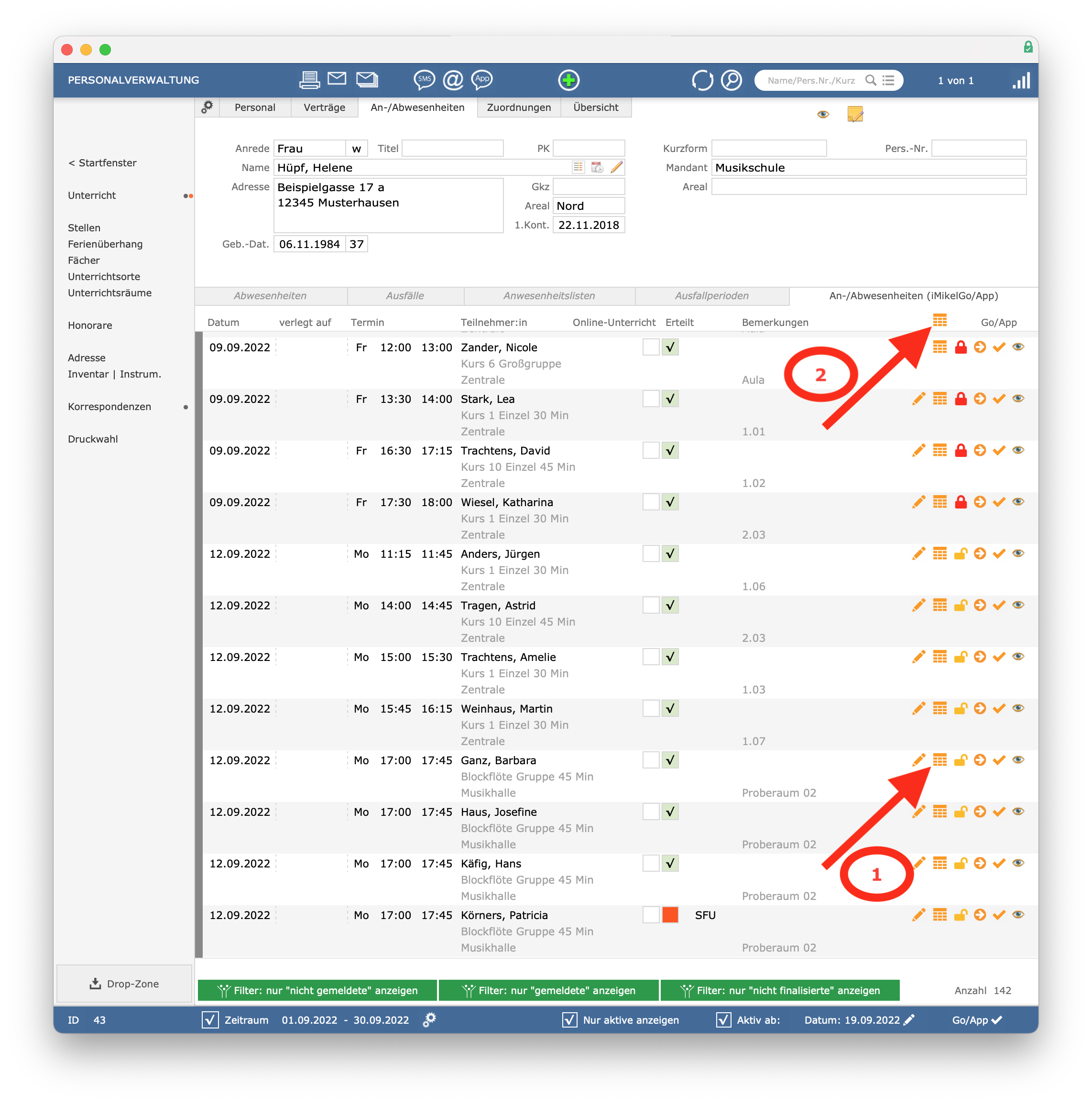The height and width of the screenshot is (1104, 1092).
Task: Toggle Online-Unterricht checkbox for Körners, Patricia
Action: pyautogui.click(x=651, y=915)
